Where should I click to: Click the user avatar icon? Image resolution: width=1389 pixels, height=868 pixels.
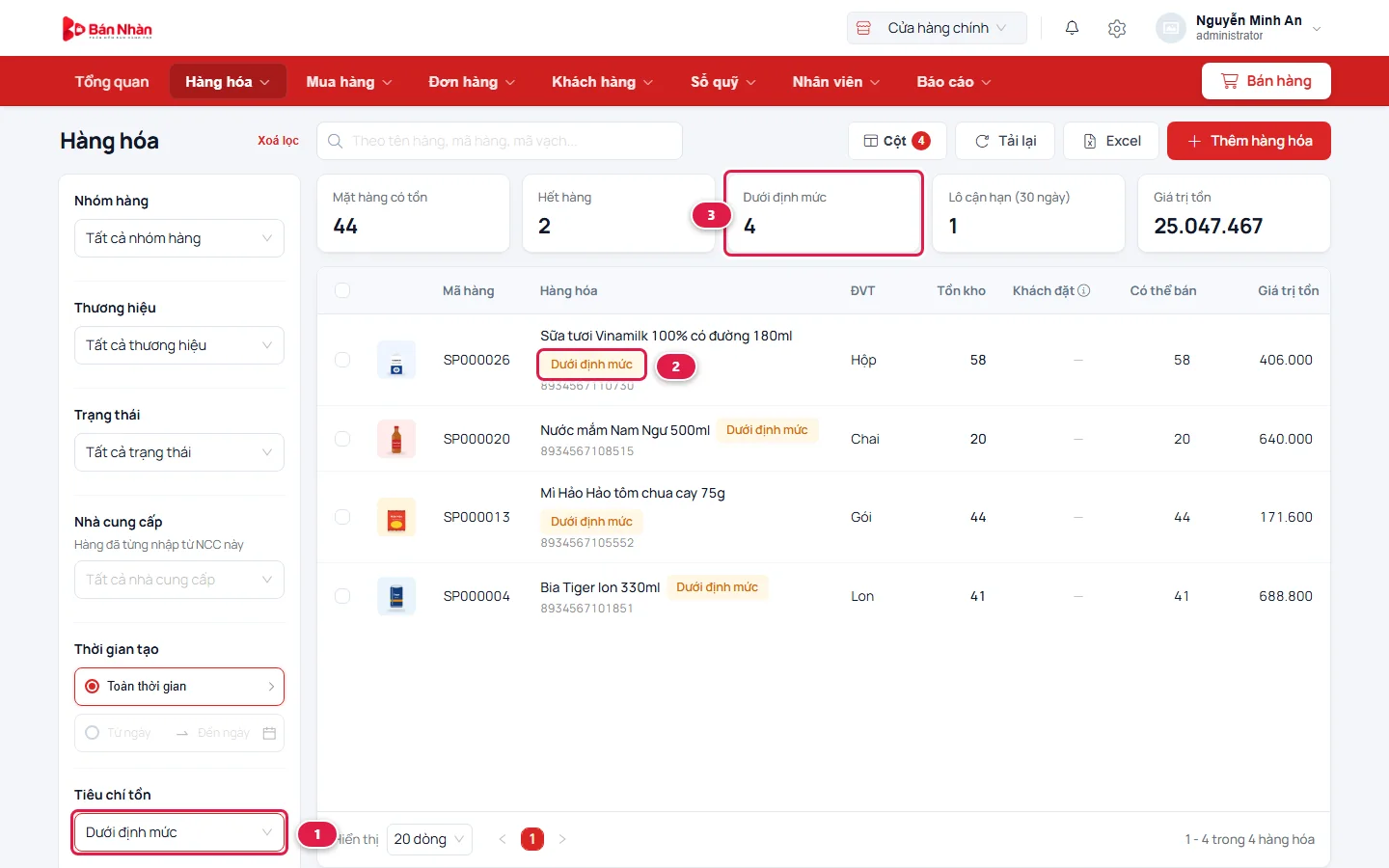(1170, 28)
